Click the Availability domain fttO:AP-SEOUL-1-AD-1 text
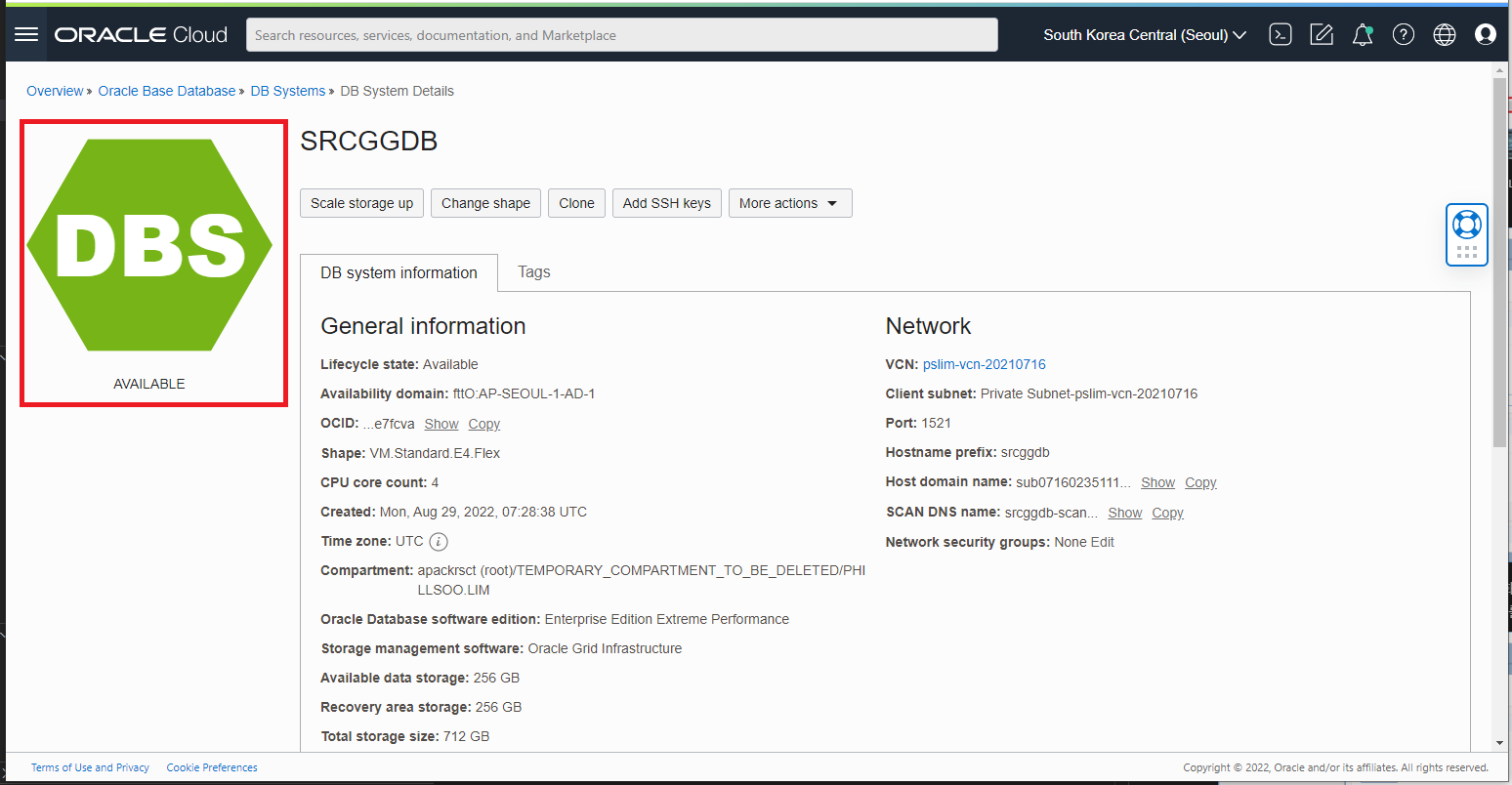Viewport: 1512px width, 785px height. point(524,393)
